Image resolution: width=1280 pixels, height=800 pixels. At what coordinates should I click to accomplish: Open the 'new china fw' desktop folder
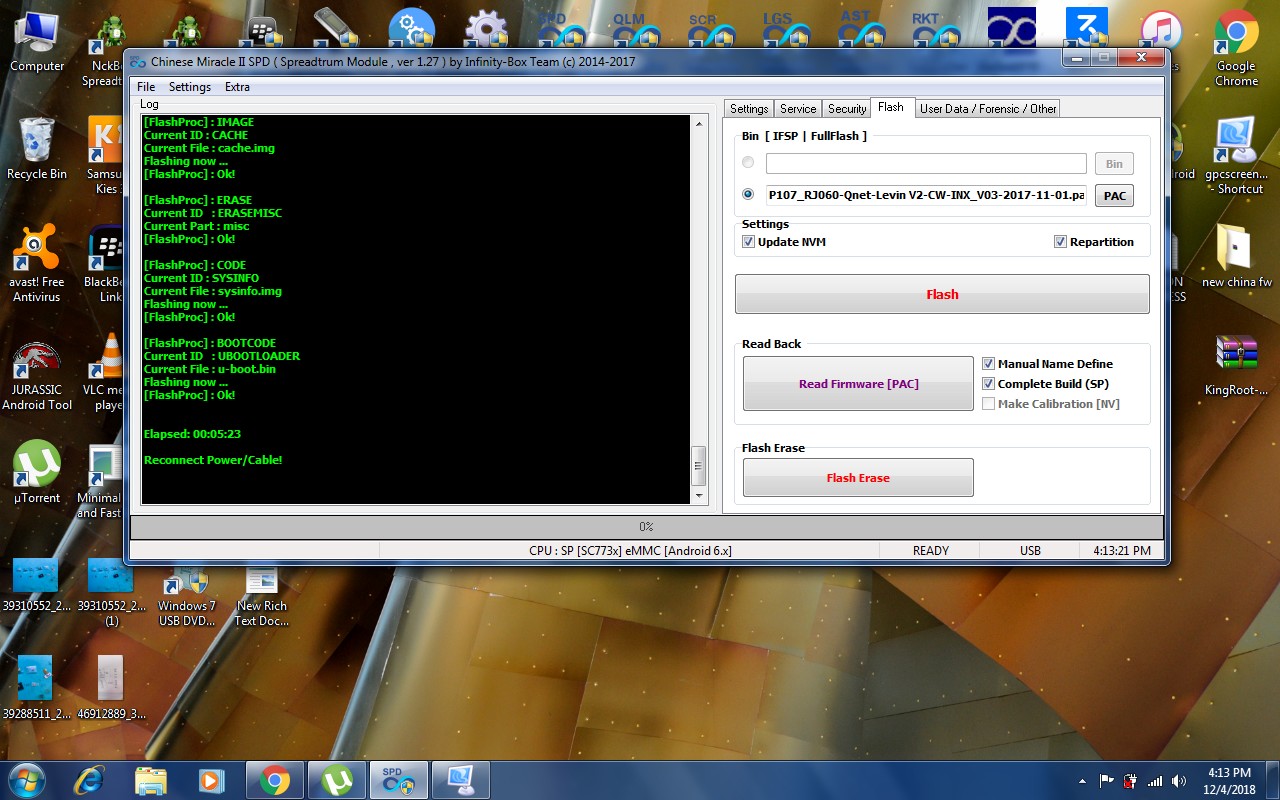coord(1236,256)
